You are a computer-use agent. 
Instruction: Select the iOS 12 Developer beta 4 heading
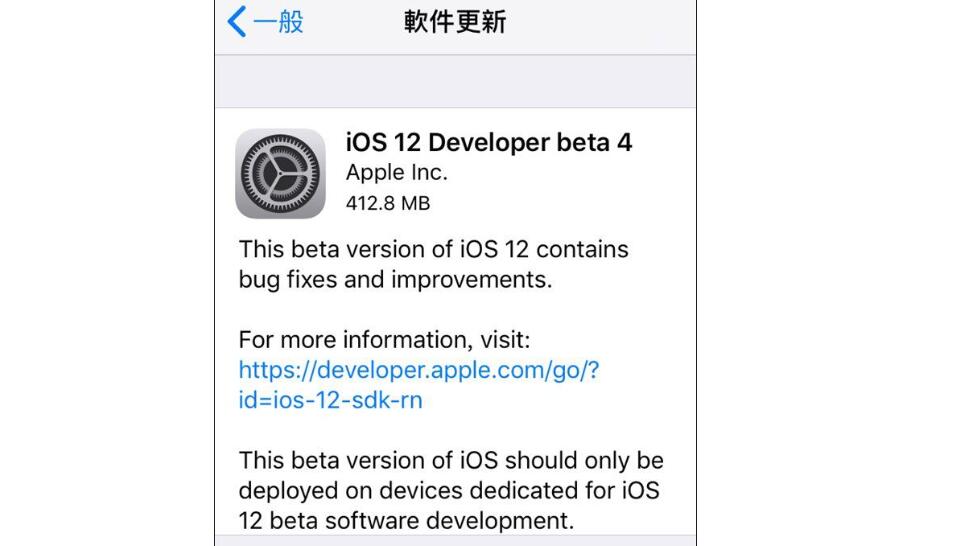(x=489, y=142)
